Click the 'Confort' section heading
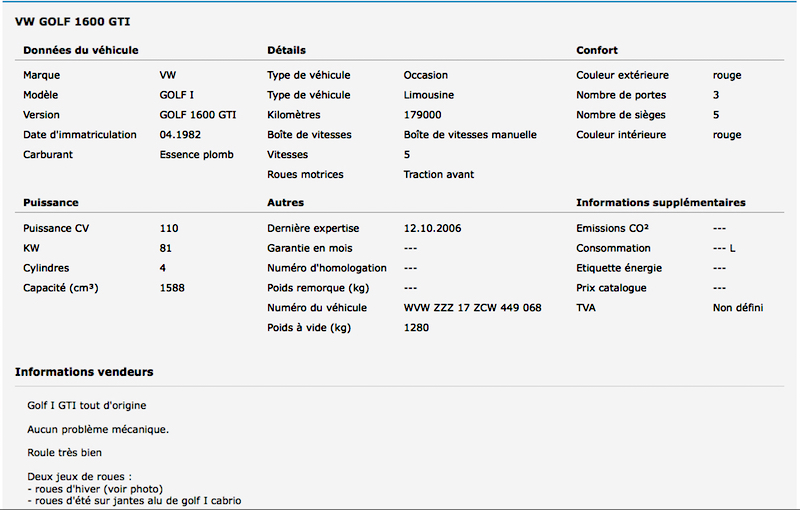The height and width of the screenshot is (510, 800). click(x=596, y=50)
